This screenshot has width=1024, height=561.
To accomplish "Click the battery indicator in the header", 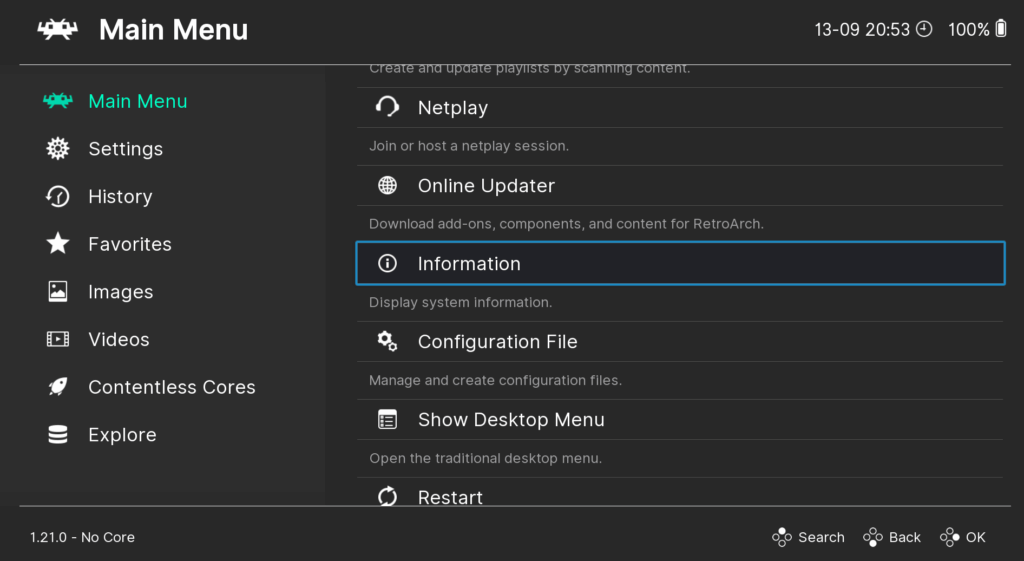I will click(1001, 30).
